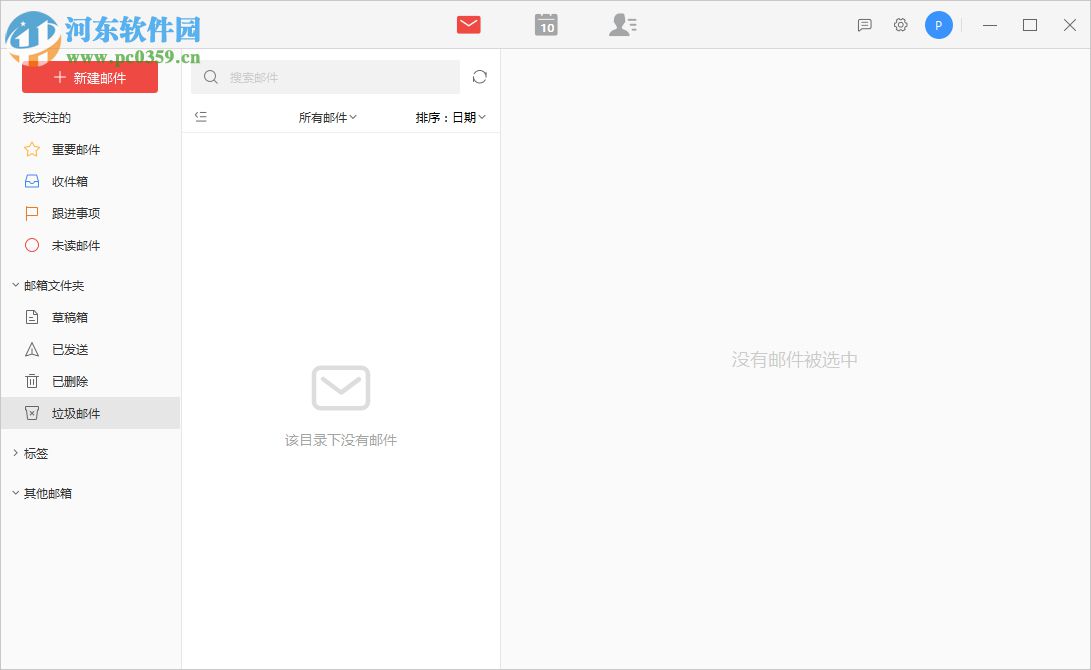Open the Contacts icon at the top
Screen dimensions: 1091x670
pyautogui.click(x=623, y=24)
